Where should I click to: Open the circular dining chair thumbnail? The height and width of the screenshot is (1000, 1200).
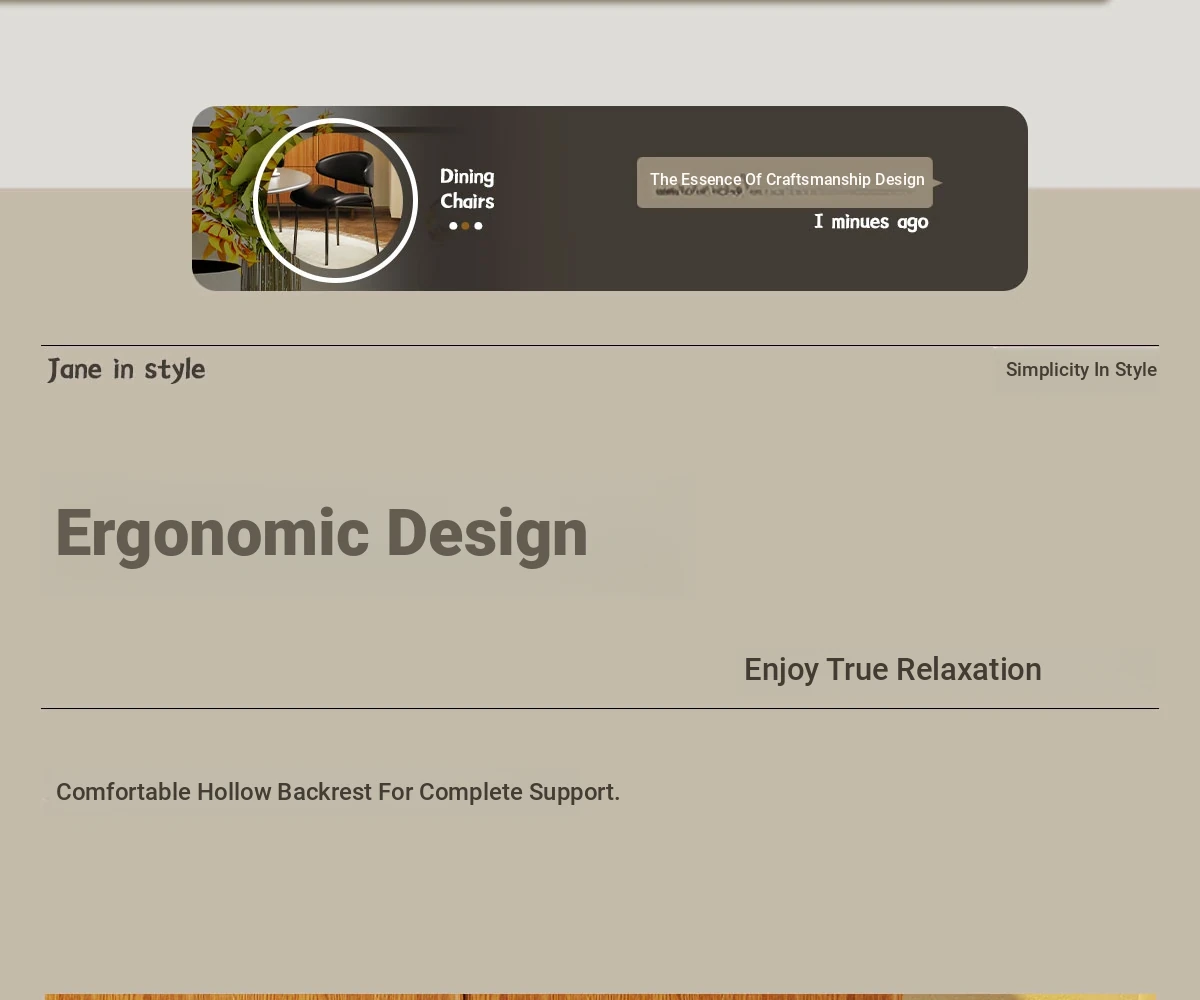coord(335,200)
